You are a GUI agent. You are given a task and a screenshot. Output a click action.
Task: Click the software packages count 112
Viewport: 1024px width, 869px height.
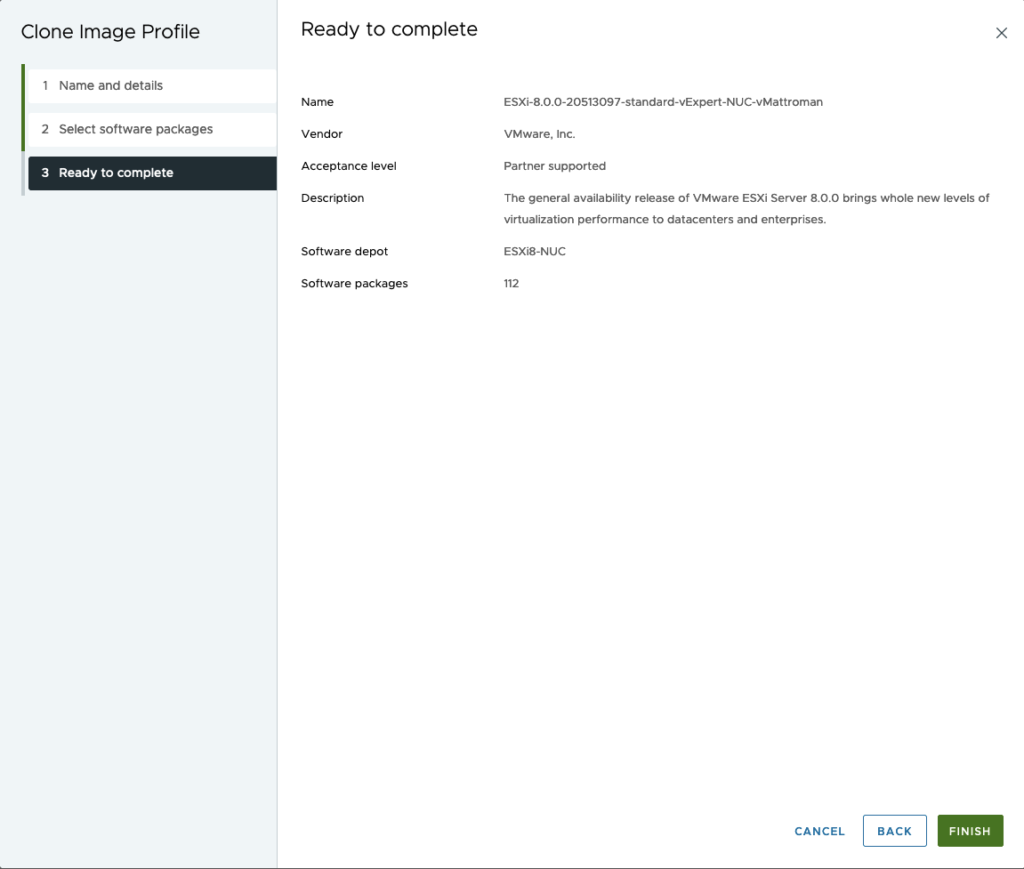[511, 283]
